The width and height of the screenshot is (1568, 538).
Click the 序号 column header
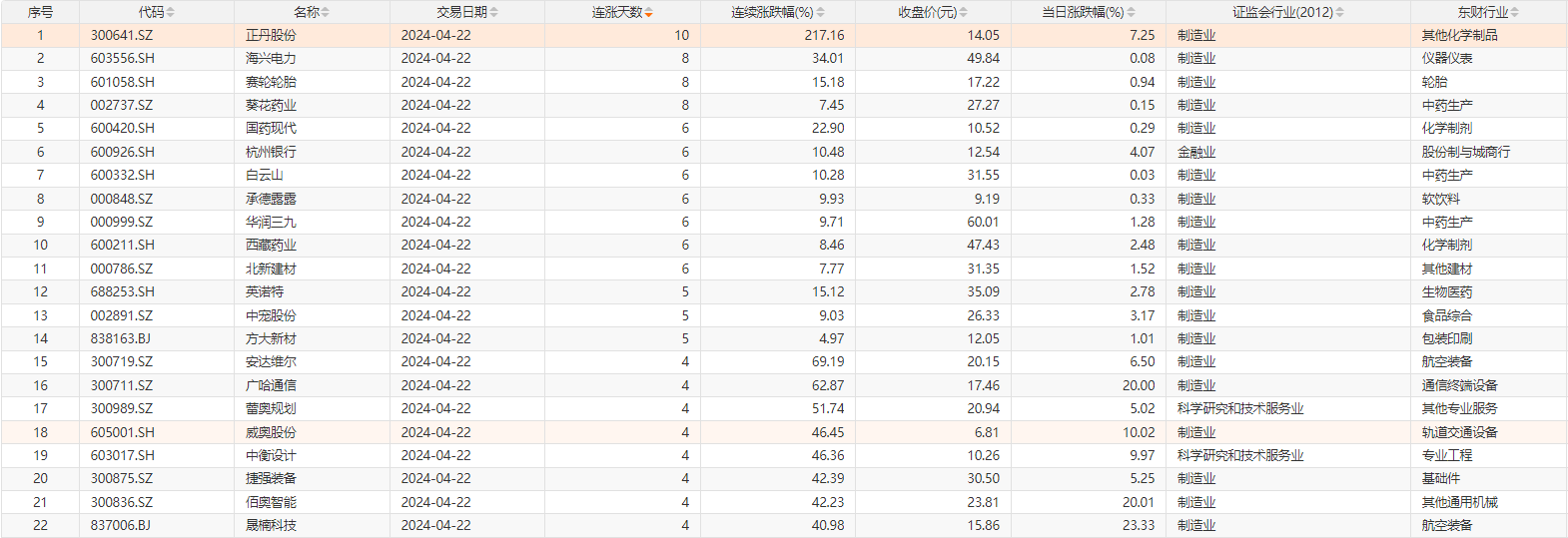(x=40, y=12)
